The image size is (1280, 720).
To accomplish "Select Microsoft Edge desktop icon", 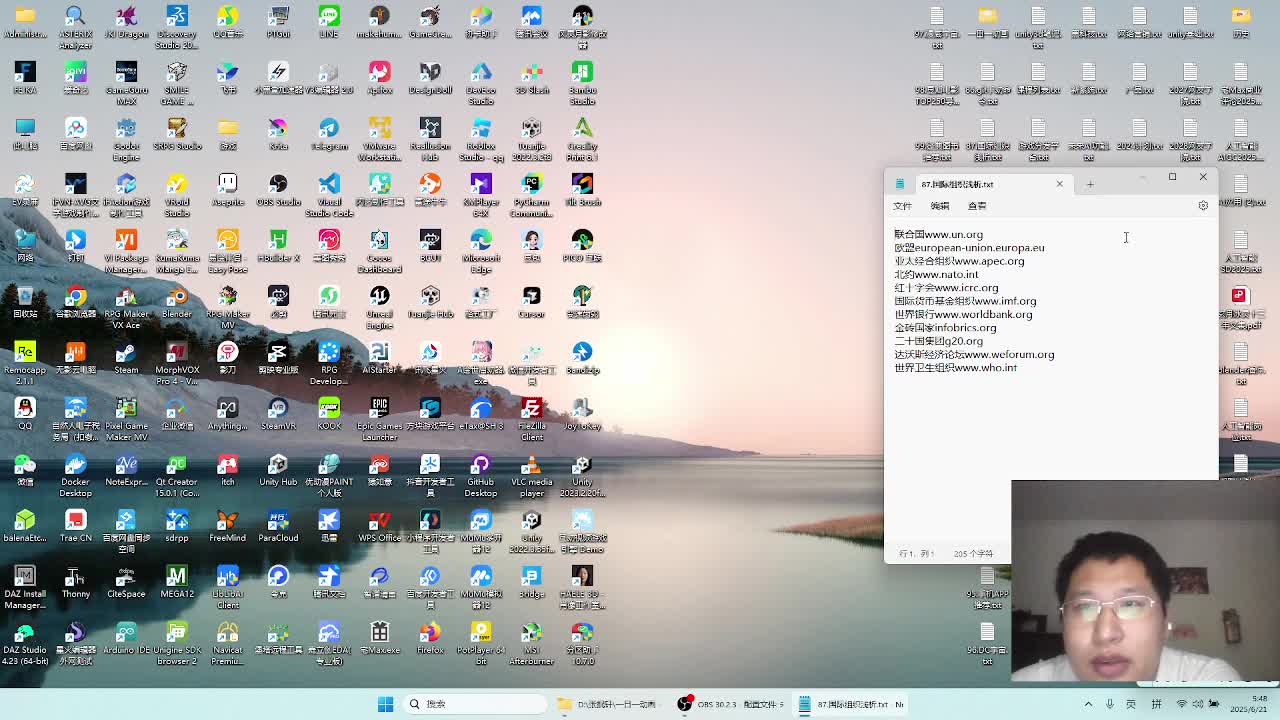I will click(481, 250).
